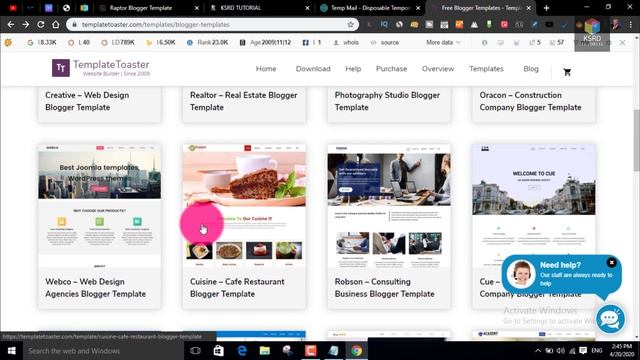This screenshot has width=640, height=360.
Task: Open the Purchase menu item
Action: click(391, 69)
